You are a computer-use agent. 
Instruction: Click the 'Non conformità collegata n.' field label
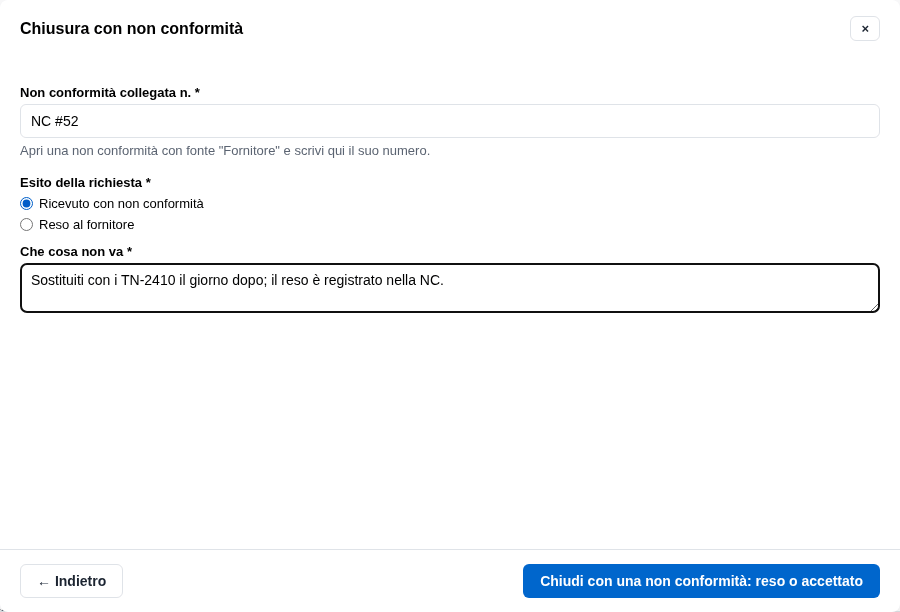point(110,92)
